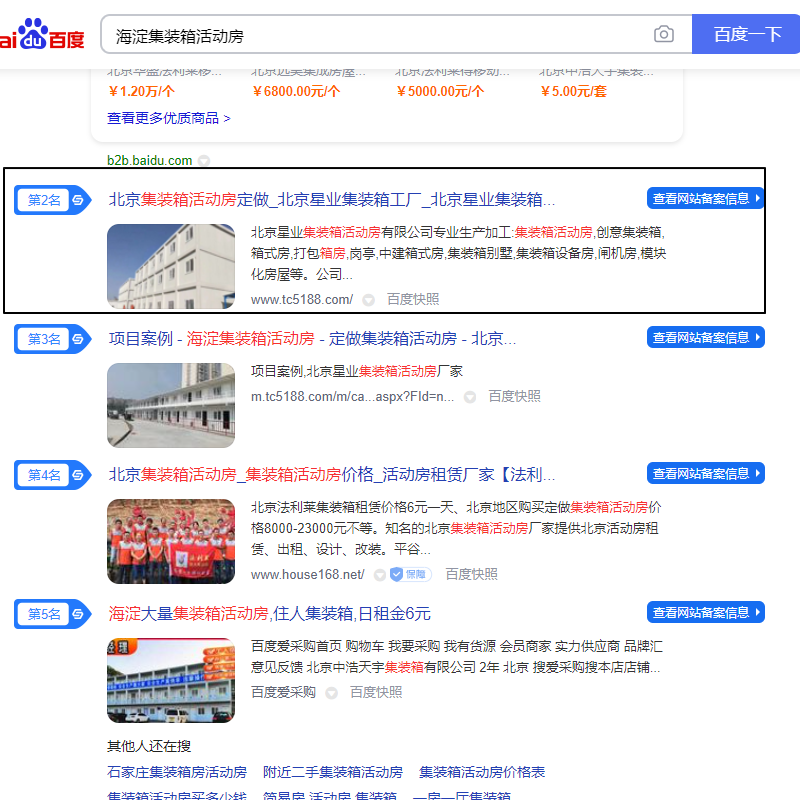Open thumbnail of white container building
This screenshot has width=800, height=800.
coord(171,266)
